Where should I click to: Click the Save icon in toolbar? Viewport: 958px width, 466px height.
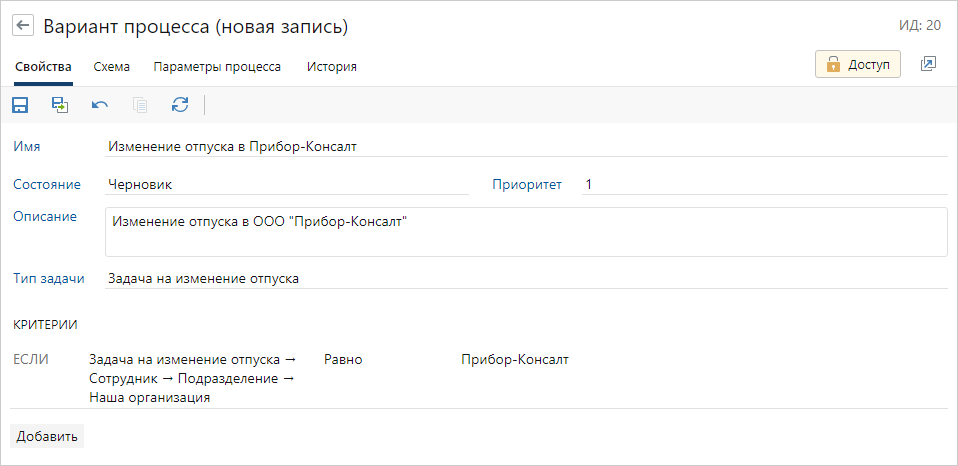pyautogui.click(x=20, y=104)
